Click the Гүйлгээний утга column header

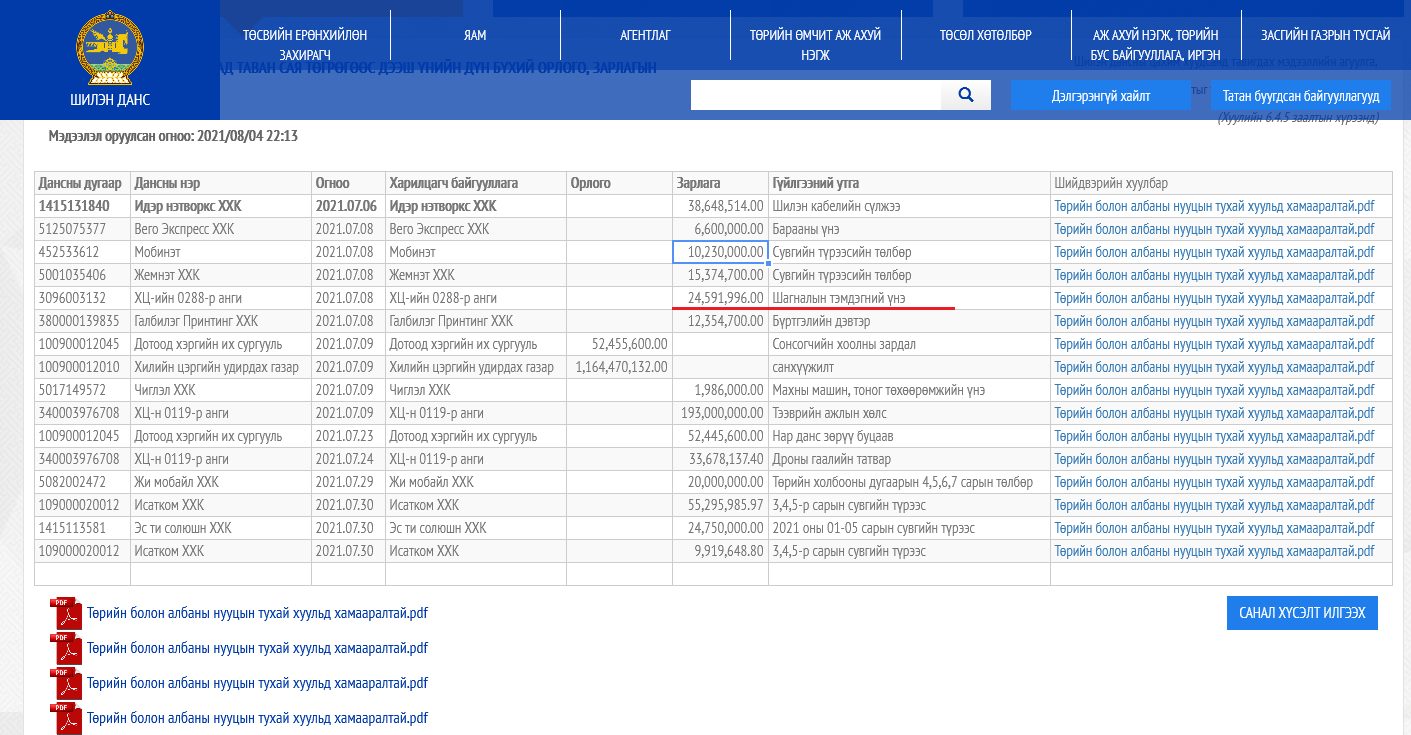pos(909,183)
